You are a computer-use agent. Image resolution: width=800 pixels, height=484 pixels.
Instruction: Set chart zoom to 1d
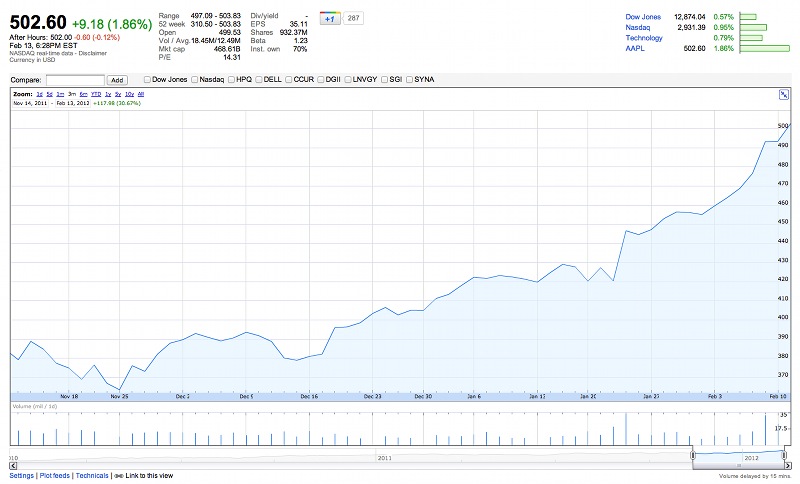point(39,93)
